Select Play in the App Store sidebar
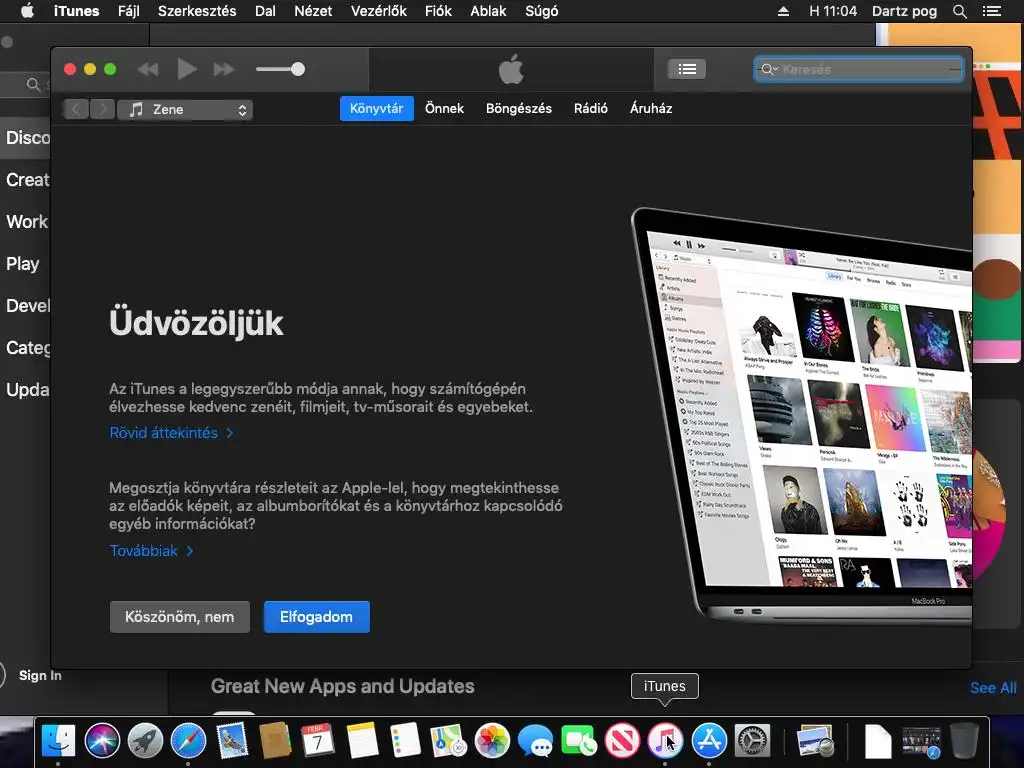 tap(23, 264)
